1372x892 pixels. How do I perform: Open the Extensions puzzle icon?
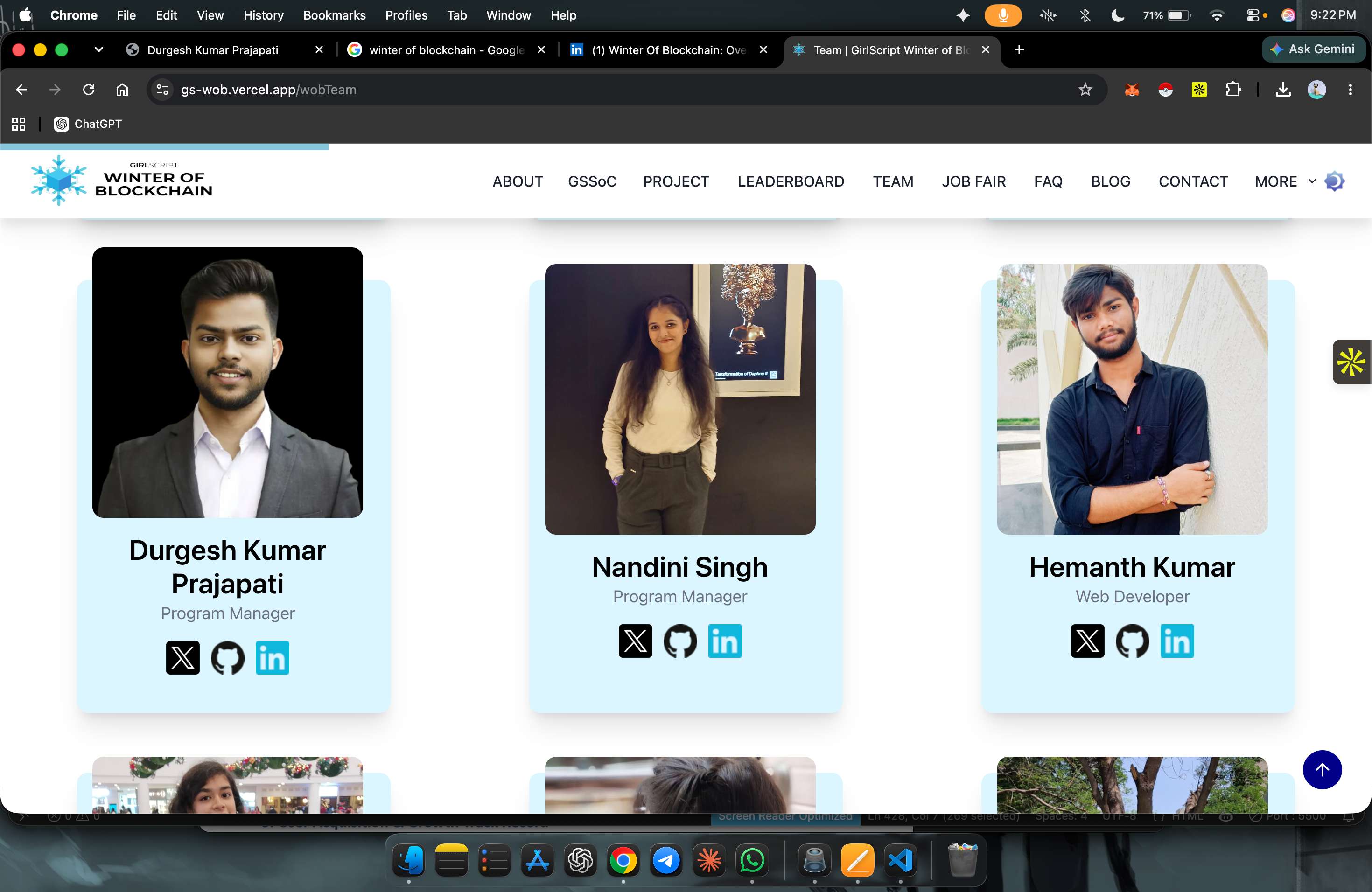pos(1233,90)
